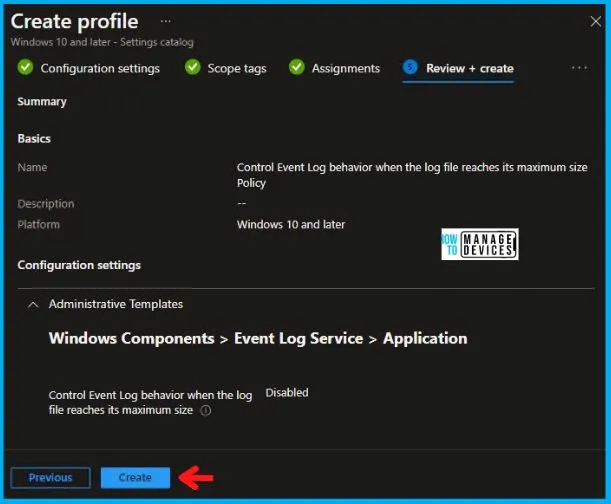
Task: Click the 'Windows Components > Event Log Service' heading
Action: (x=258, y=338)
